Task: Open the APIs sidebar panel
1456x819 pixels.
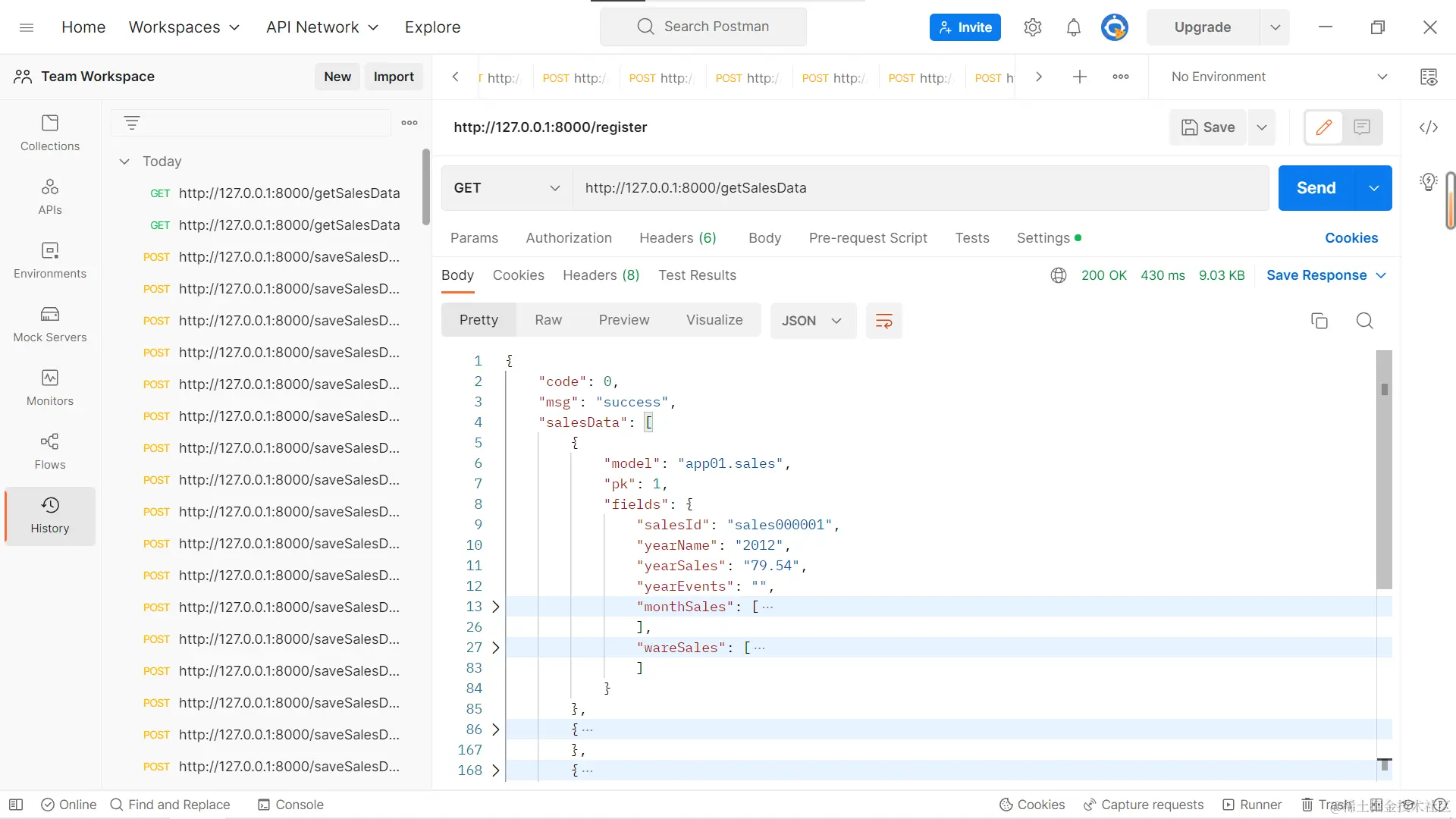Action: (50, 196)
